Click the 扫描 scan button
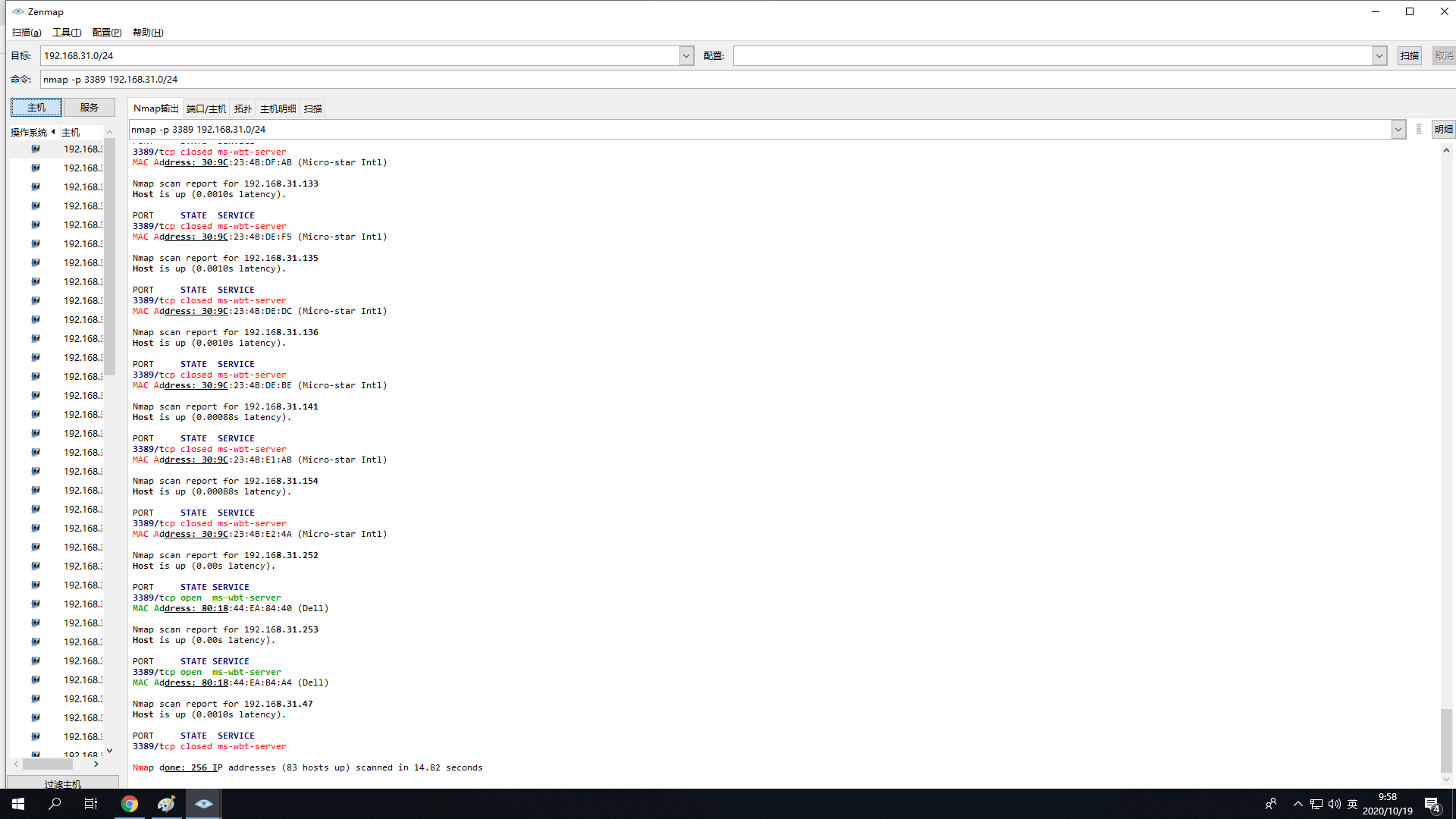Image resolution: width=1456 pixels, height=819 pixels. pyautogui.click(x=1409, y=55)
